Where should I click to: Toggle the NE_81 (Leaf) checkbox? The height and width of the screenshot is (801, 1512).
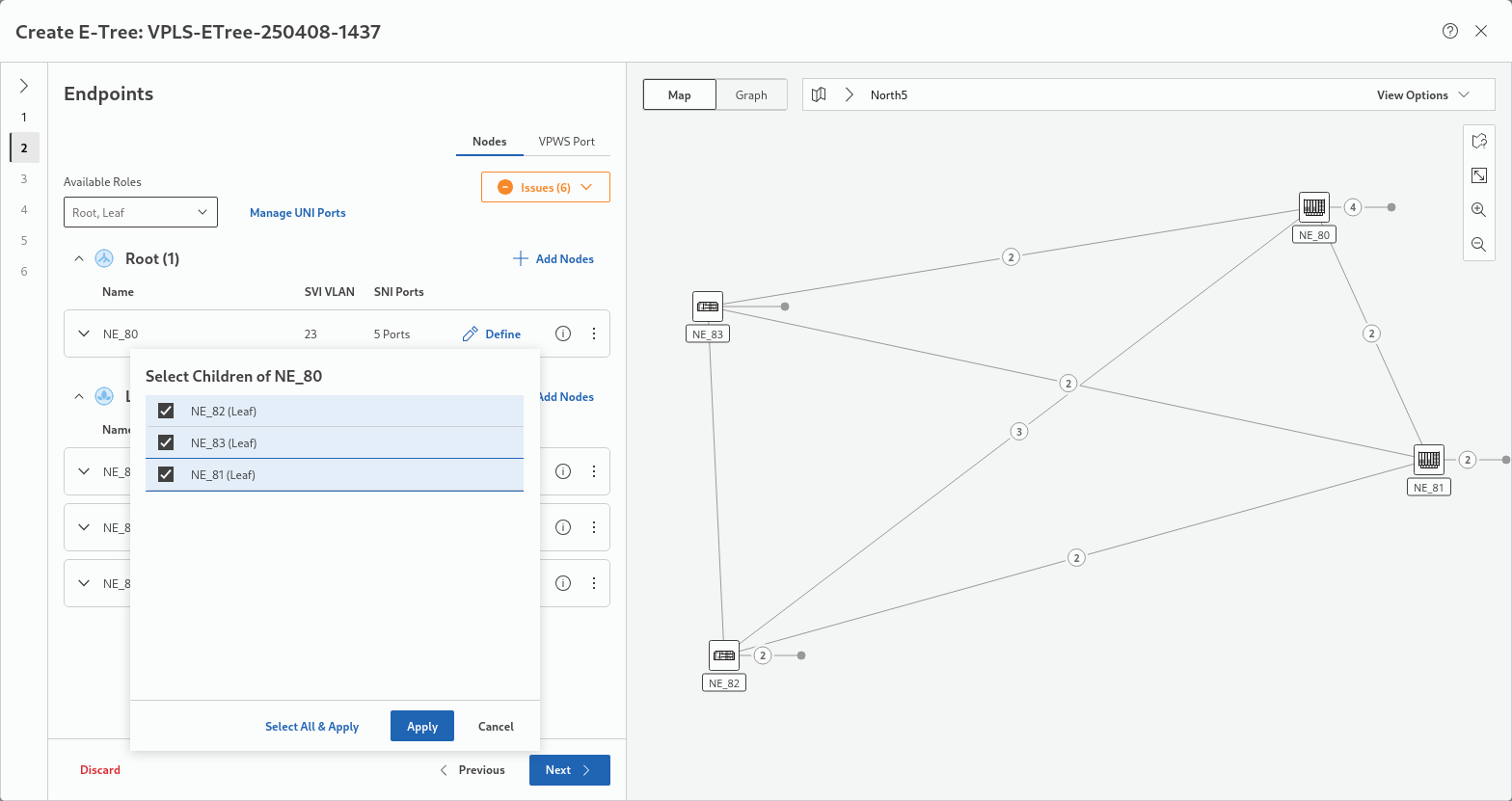point(166,474)
